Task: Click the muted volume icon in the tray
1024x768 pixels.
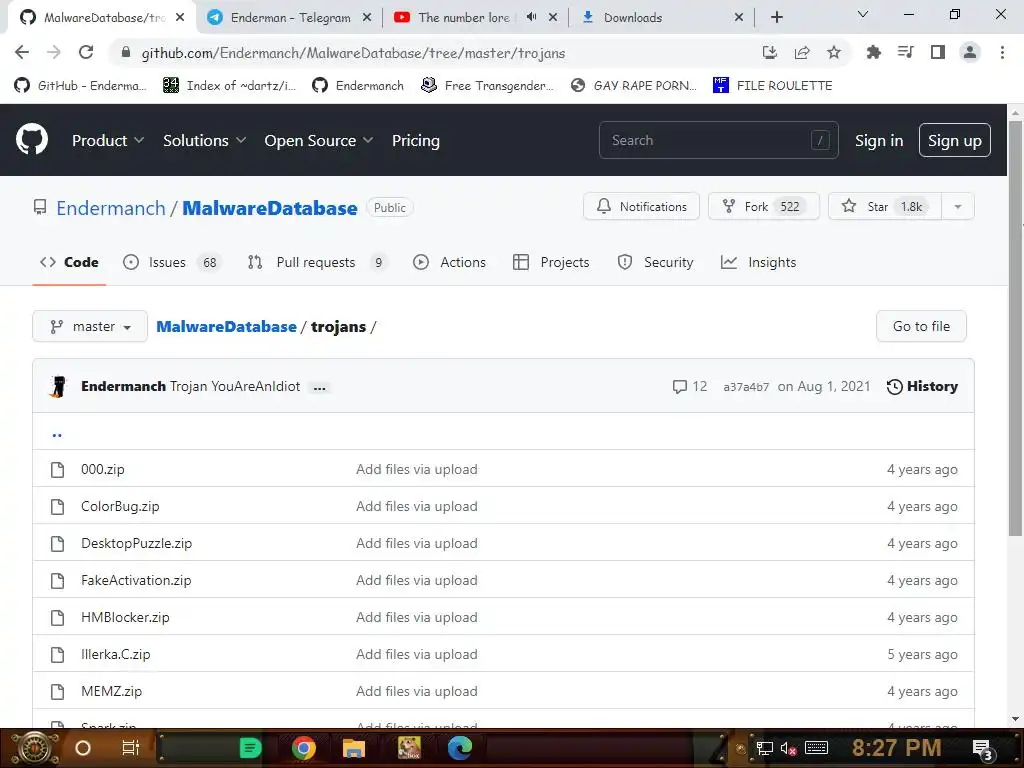Action: 789,748
